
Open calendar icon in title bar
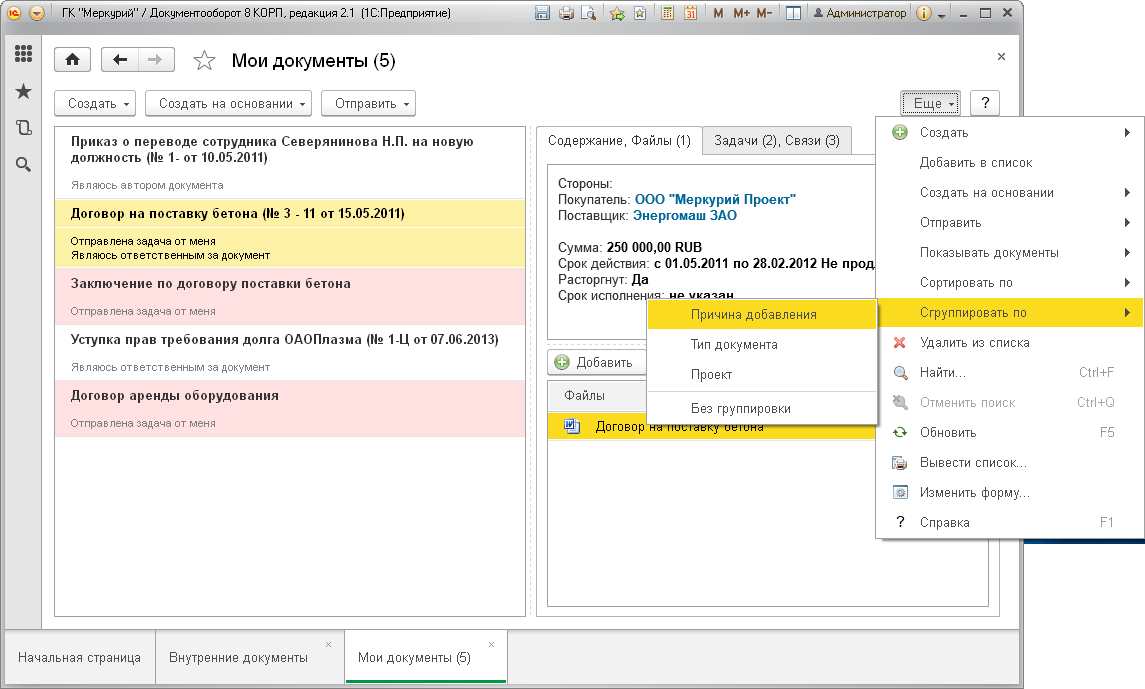click(690, 13)
